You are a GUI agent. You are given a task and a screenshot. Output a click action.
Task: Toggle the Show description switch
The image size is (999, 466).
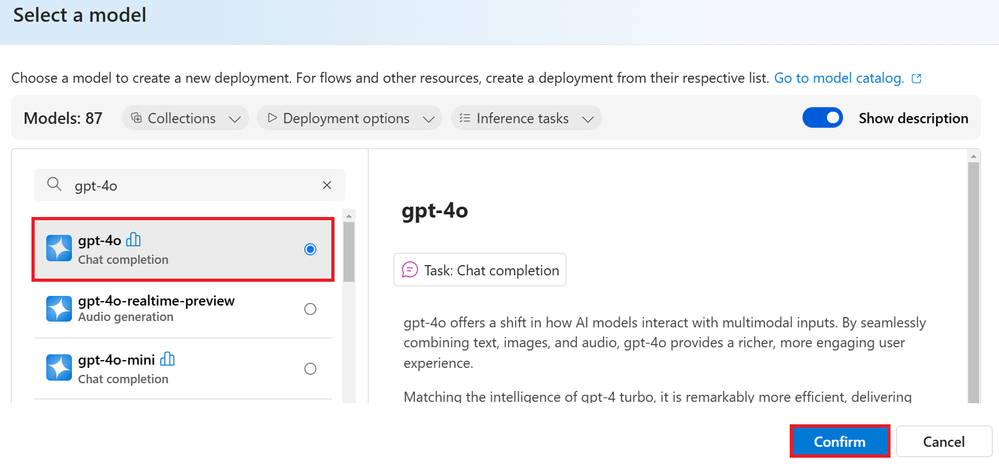point(823,118)
